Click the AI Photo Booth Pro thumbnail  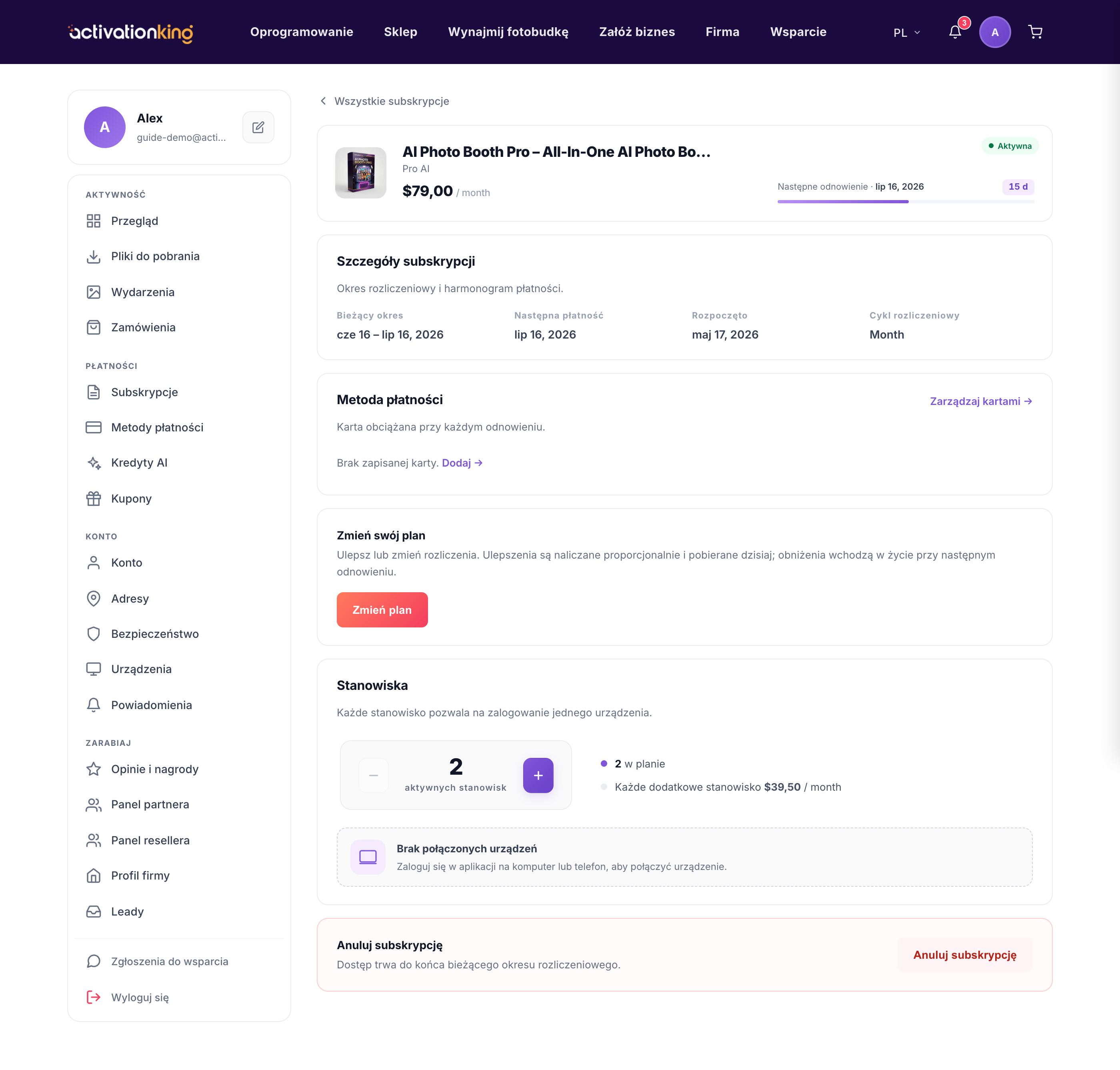360,173
